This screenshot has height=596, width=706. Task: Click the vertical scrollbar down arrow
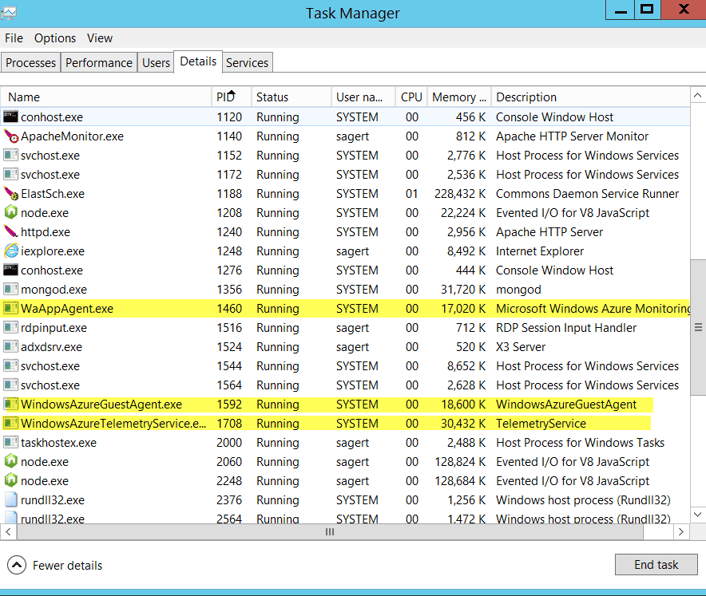(x=697, y=515)
